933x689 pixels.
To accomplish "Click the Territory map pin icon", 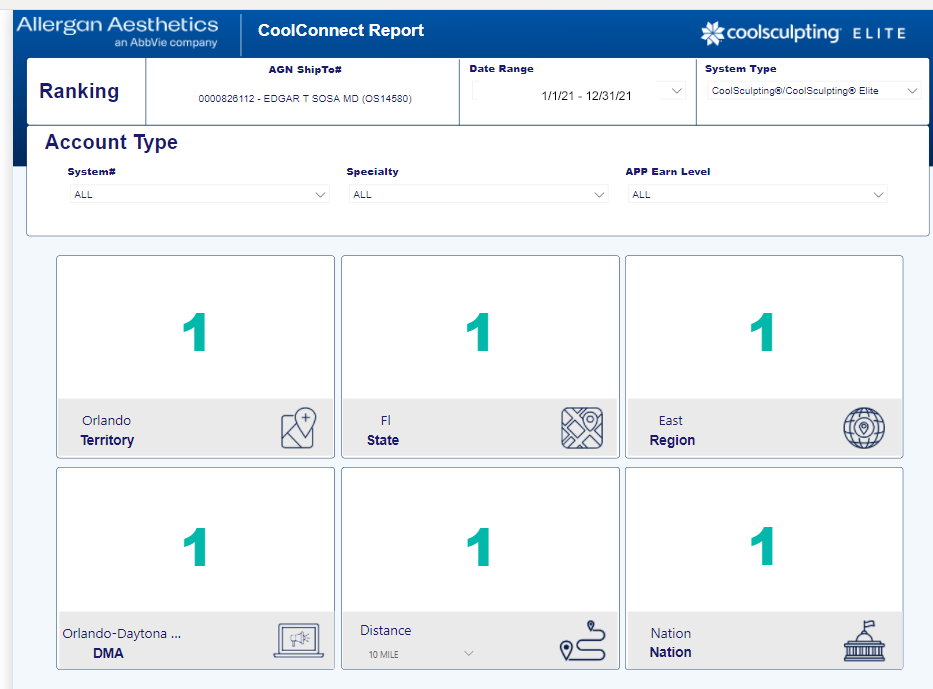I will pyautogui.click(x=298, y=428).
